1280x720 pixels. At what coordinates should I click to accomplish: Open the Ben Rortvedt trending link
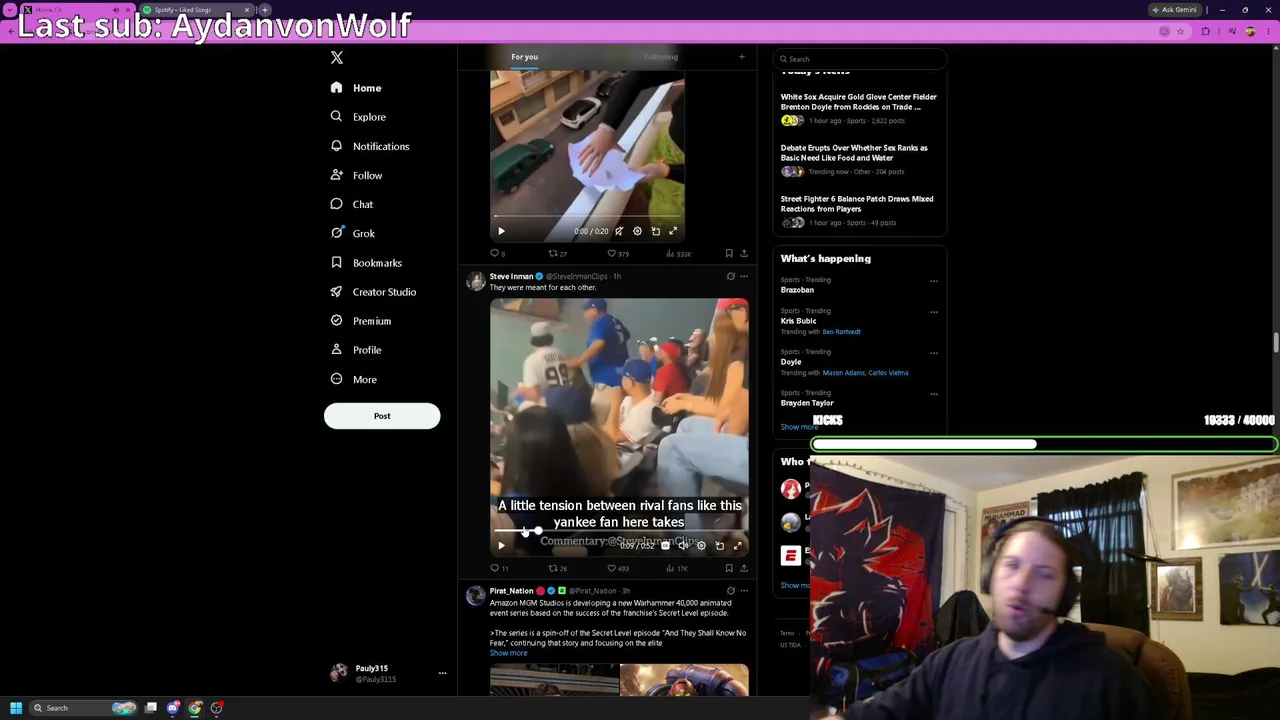pos(841,332)
